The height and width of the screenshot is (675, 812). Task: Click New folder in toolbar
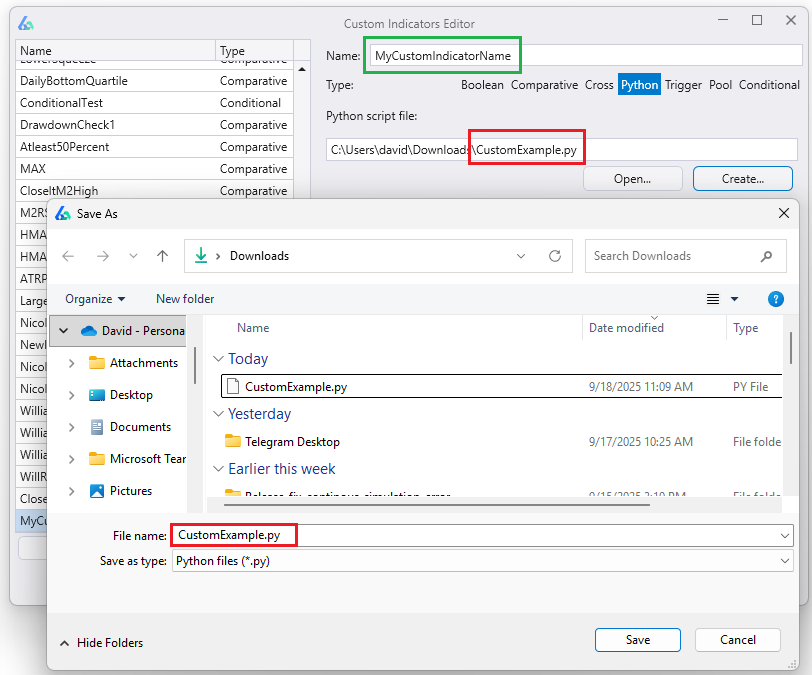click(x=185, y=299)
